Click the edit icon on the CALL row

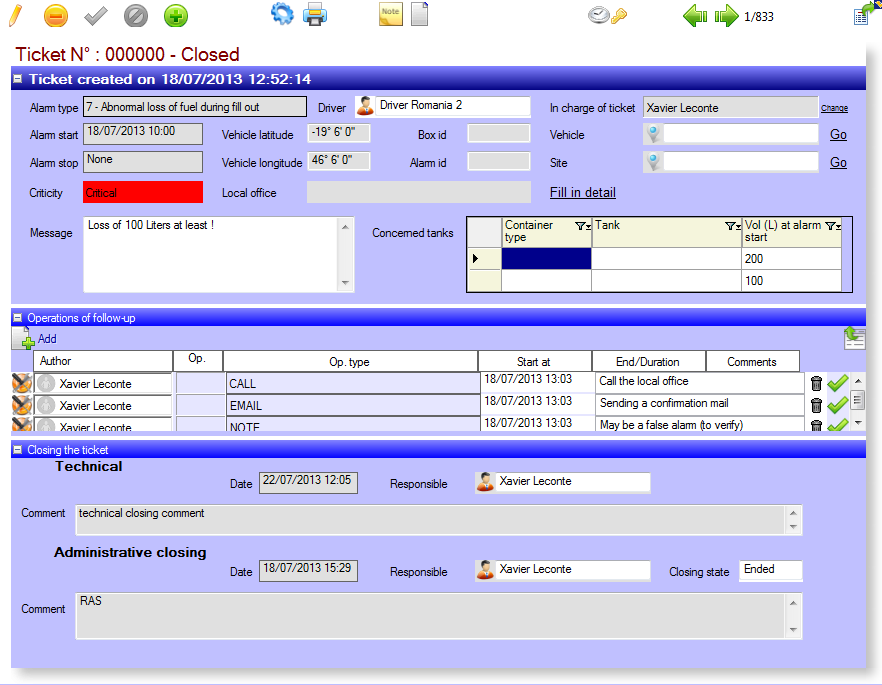point(22,383)
